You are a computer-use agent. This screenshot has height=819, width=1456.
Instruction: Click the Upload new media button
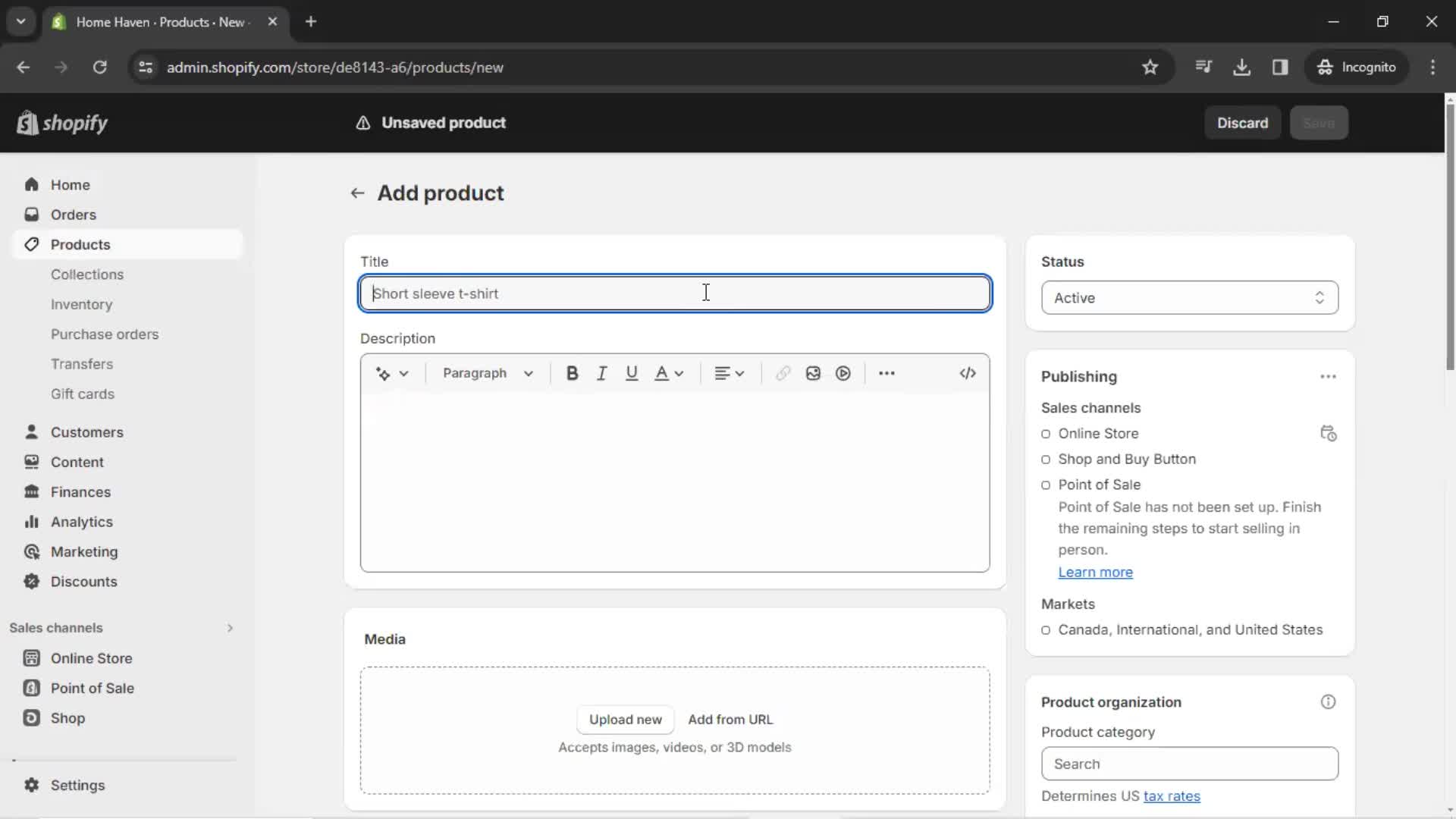[x=625, y=719]
